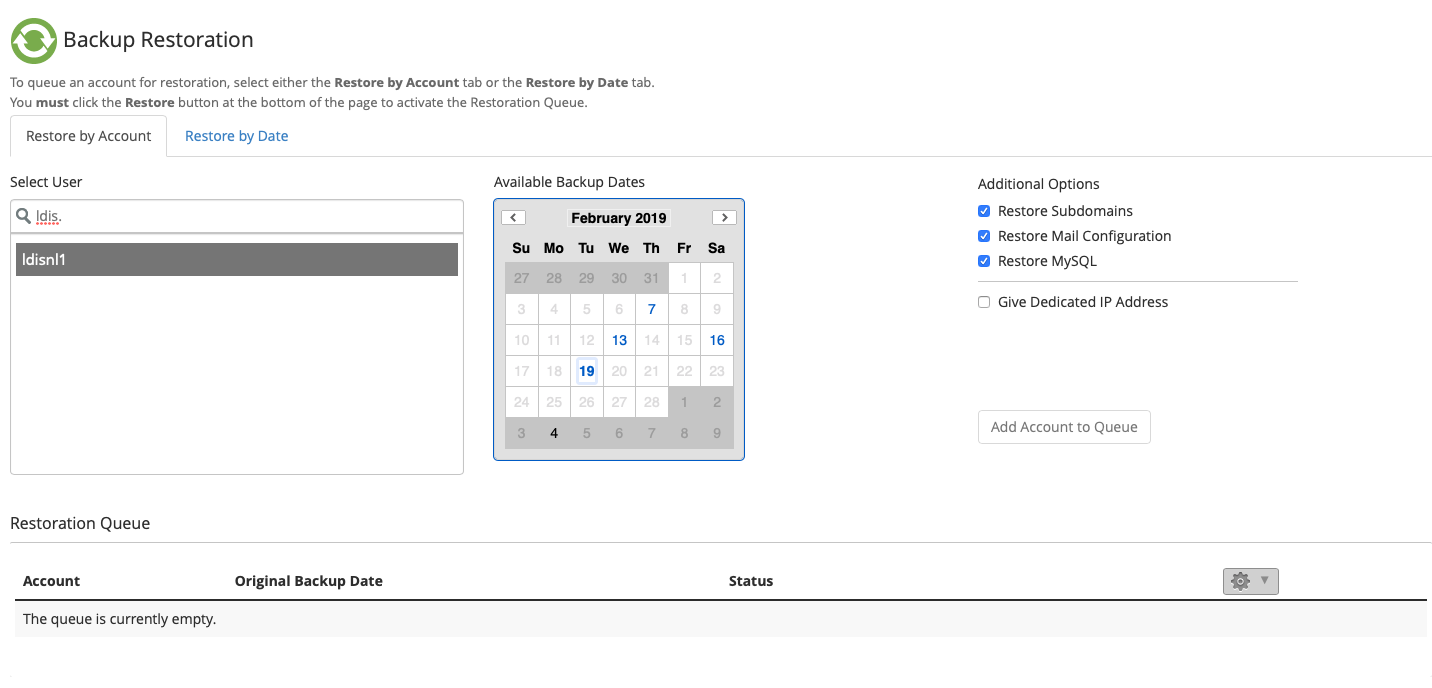Uncheck Restore Subdomains option
The image size is (1432, 688).
(x=984, y=211)
